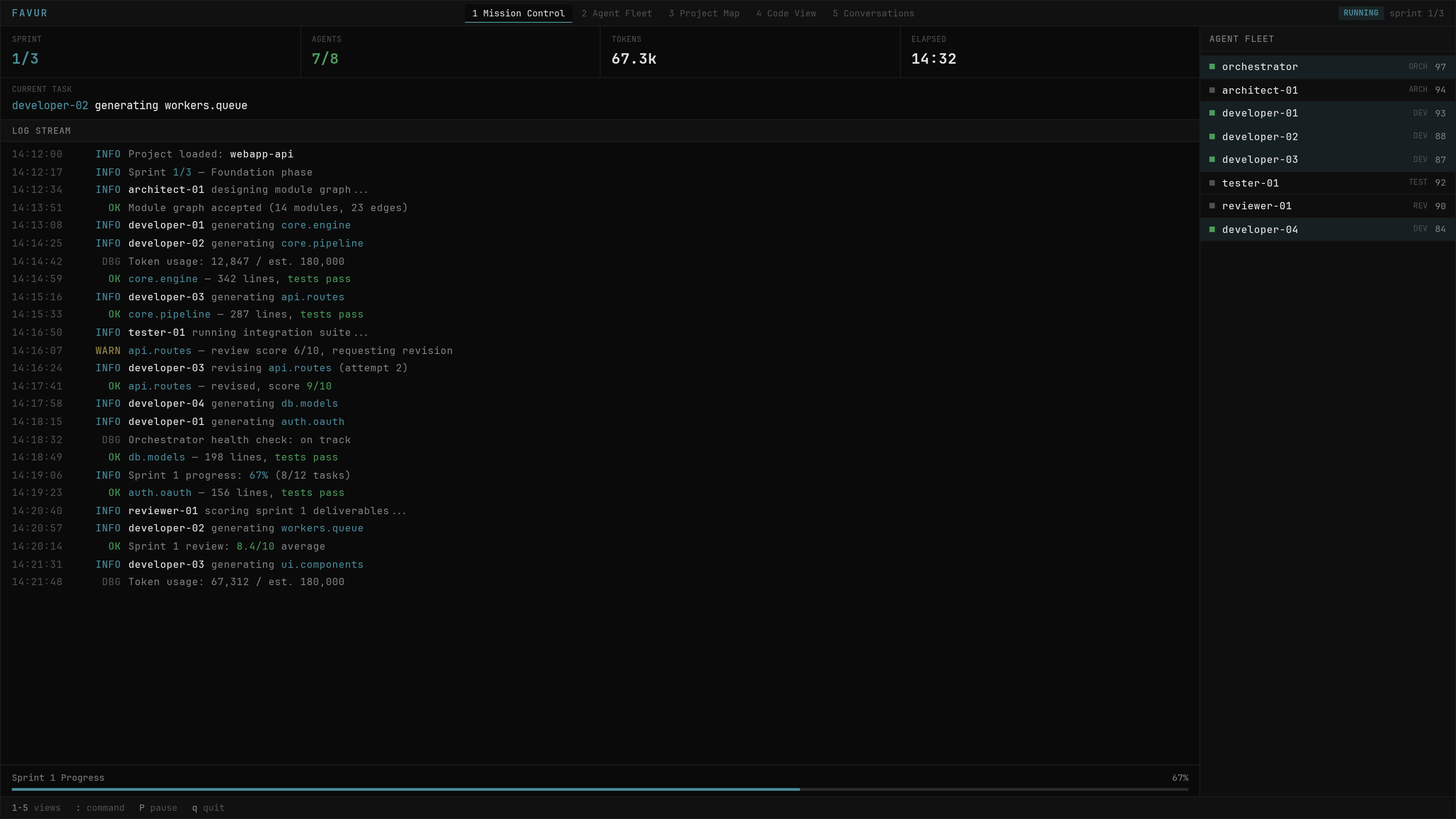Switch to the Agent Fleet tab
The width and height of the screenshot is (1456, 819).
(617, 13)
